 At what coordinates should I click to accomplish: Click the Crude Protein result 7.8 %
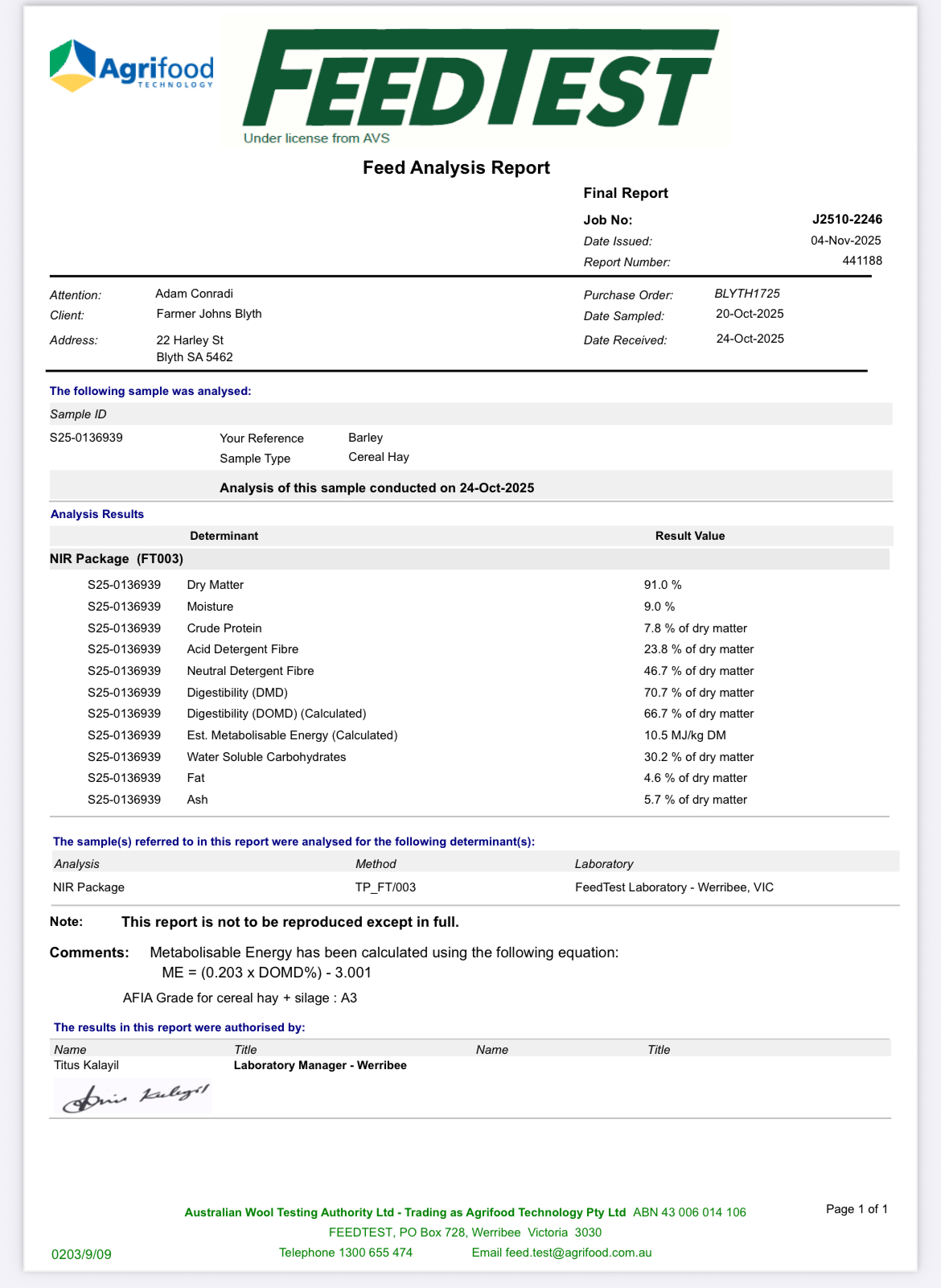tap(695, 628)
